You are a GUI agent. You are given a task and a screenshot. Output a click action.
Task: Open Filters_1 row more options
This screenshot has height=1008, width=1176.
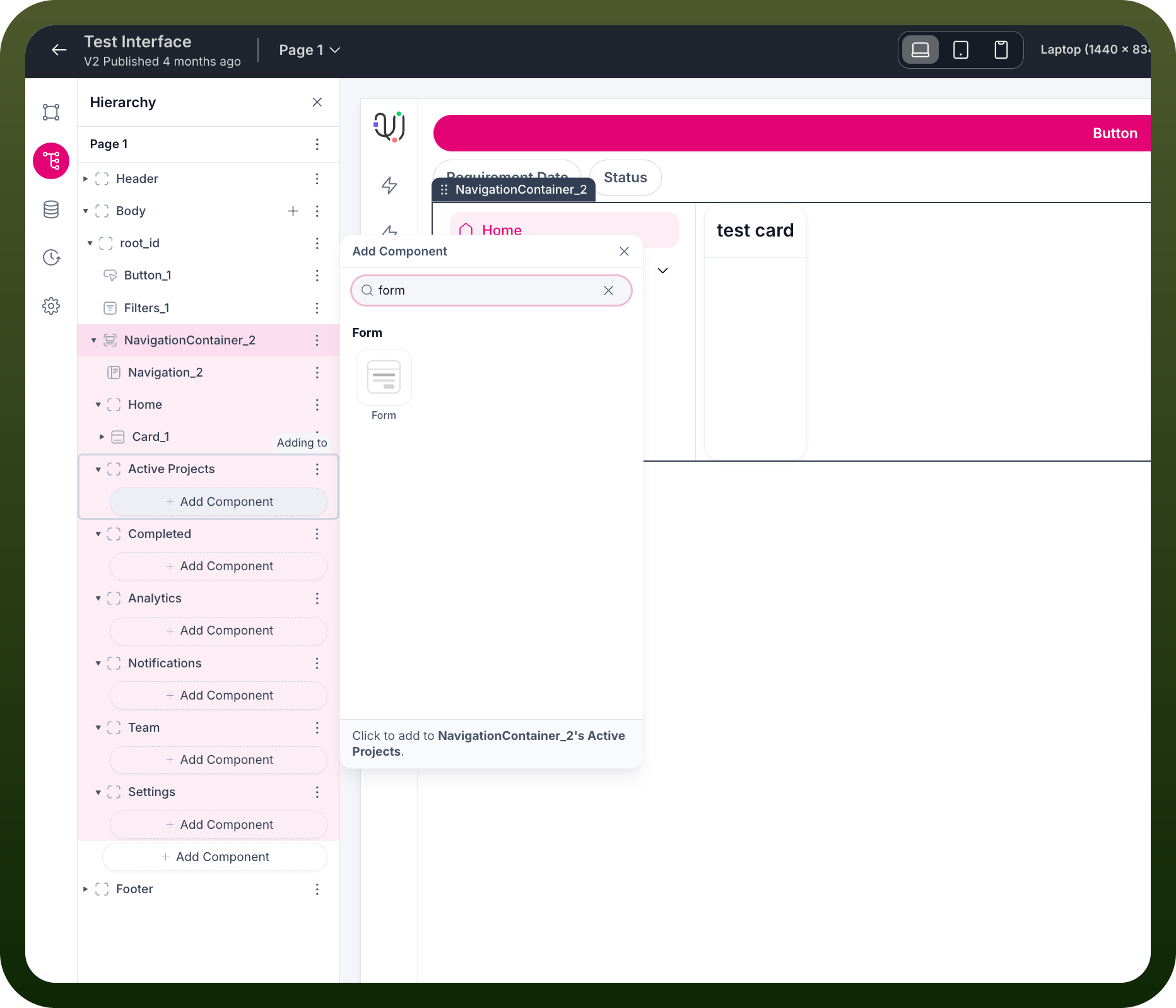(317, 308)
